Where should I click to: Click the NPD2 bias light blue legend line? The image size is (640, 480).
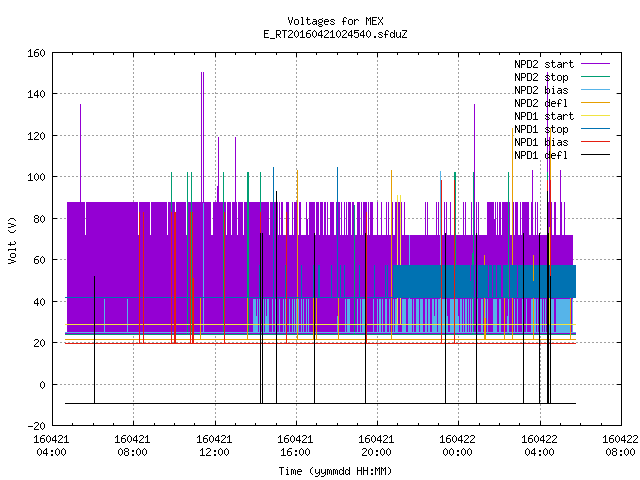click(595, 90)
